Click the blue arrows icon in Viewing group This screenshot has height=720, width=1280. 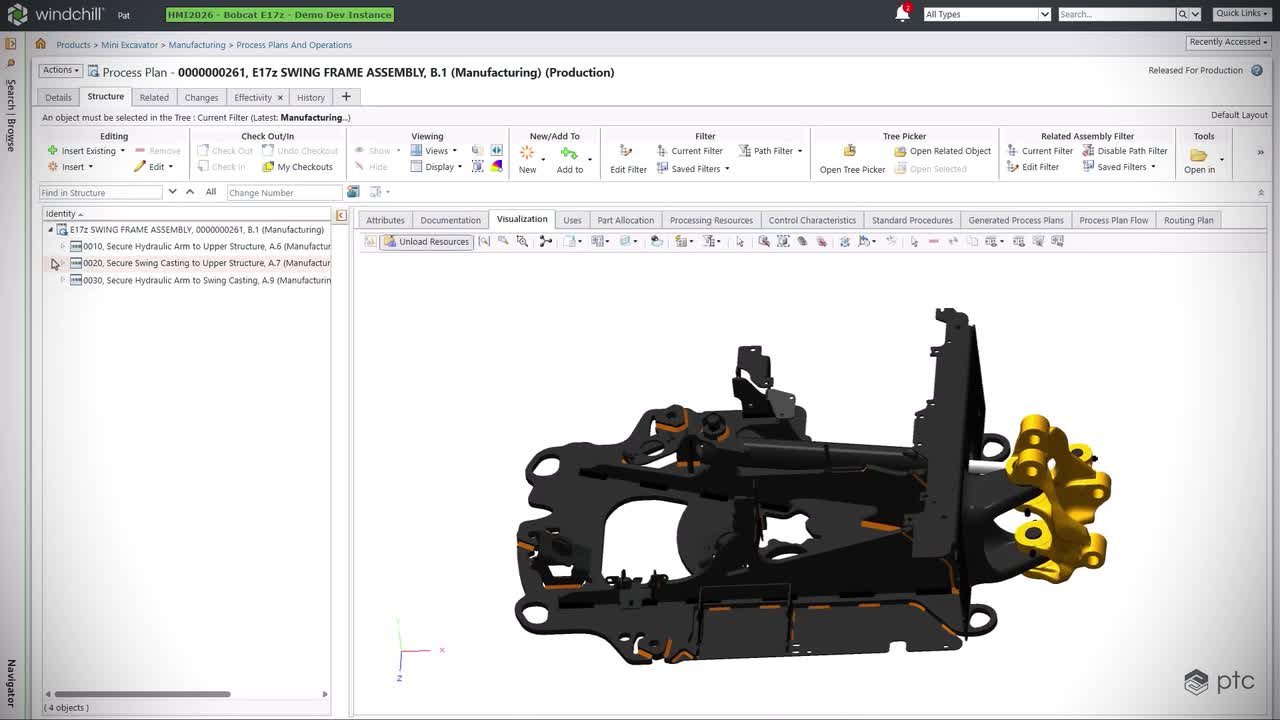(x=496, y=151)
